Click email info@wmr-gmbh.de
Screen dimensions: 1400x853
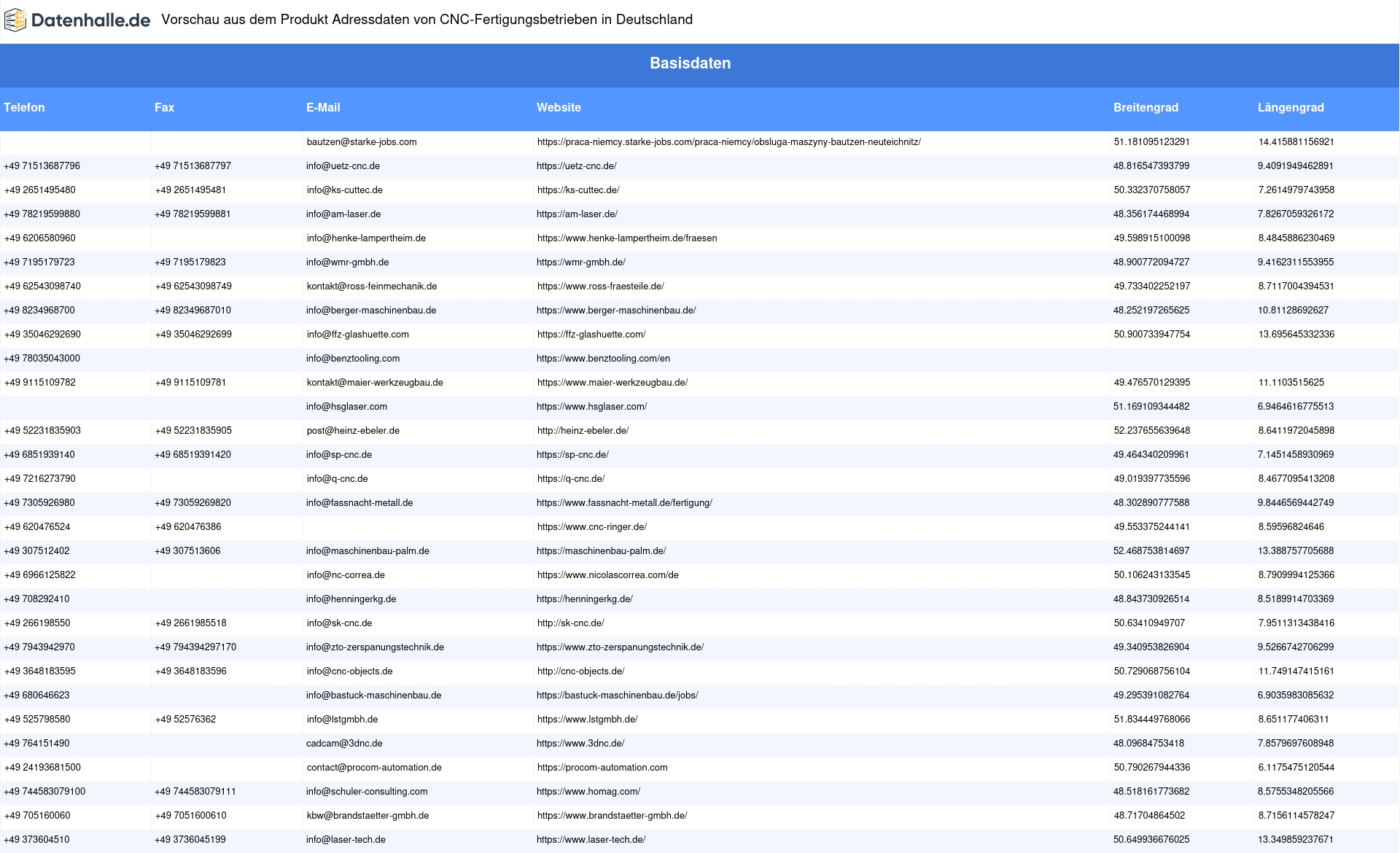347,262
